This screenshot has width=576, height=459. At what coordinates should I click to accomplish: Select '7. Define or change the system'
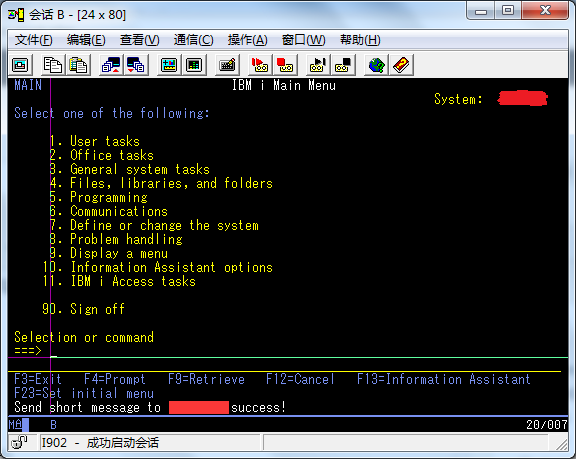[x=154, y=225]
